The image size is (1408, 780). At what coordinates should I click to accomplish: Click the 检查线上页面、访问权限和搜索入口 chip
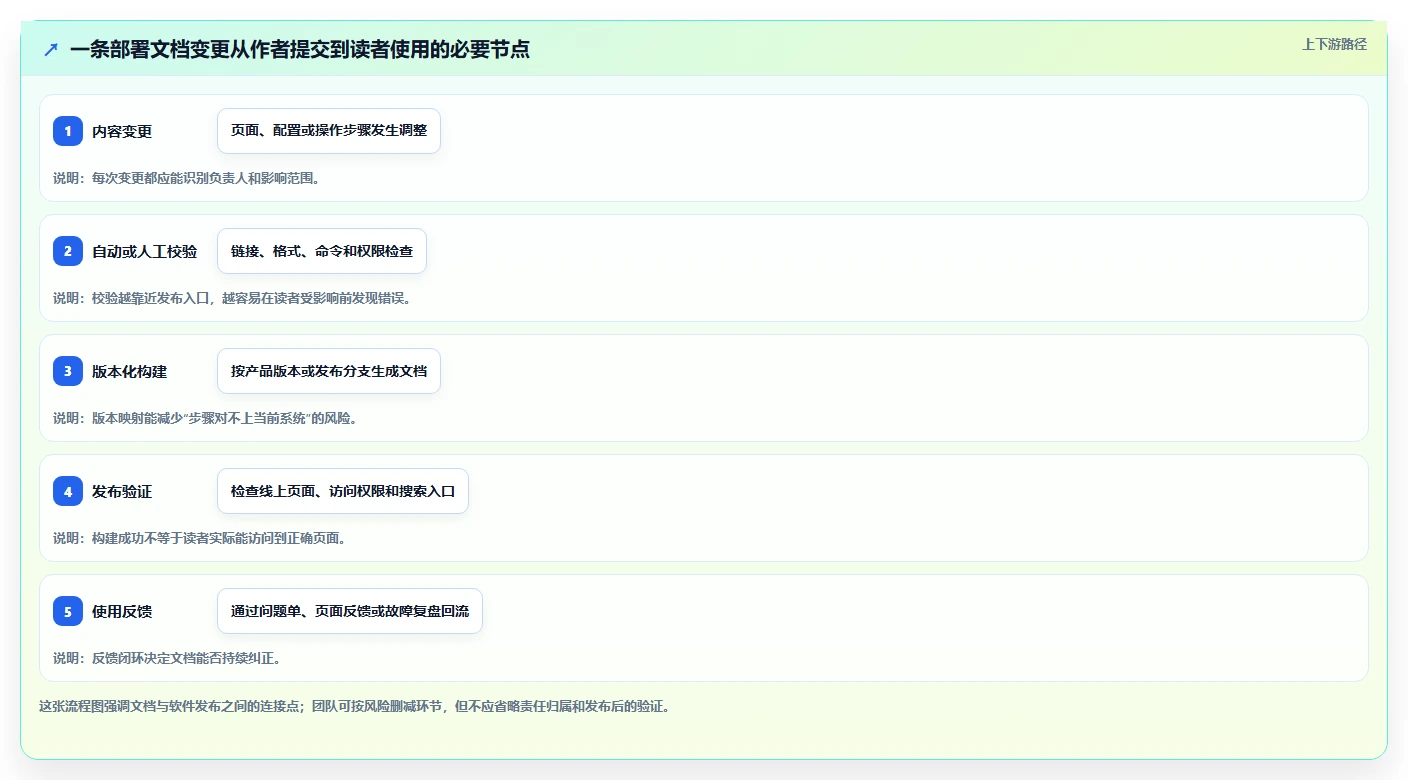[x=343, y=491]
